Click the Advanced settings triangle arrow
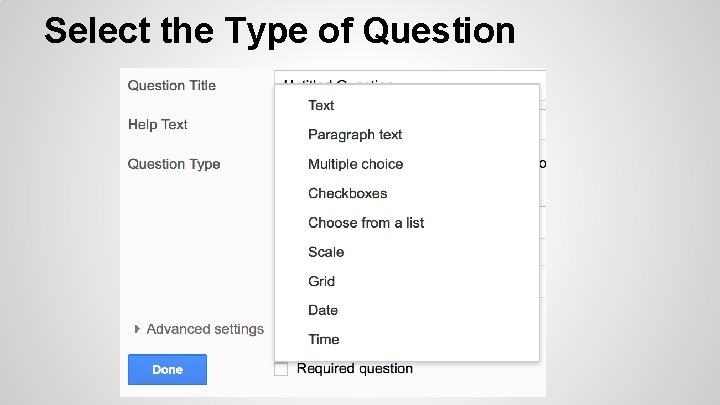720x405 pixels. tap(137, 329)
